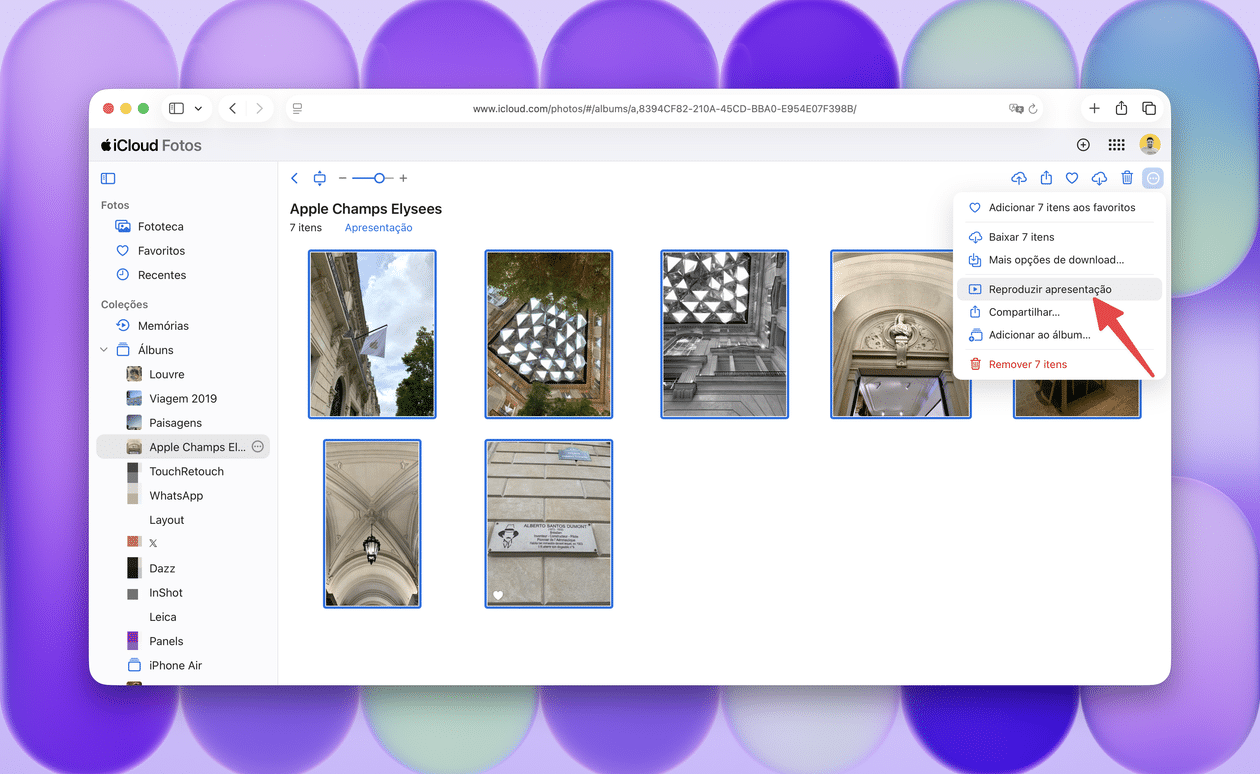Click the blue share icon above photos
The image size is (1260, 774).
1046,178
